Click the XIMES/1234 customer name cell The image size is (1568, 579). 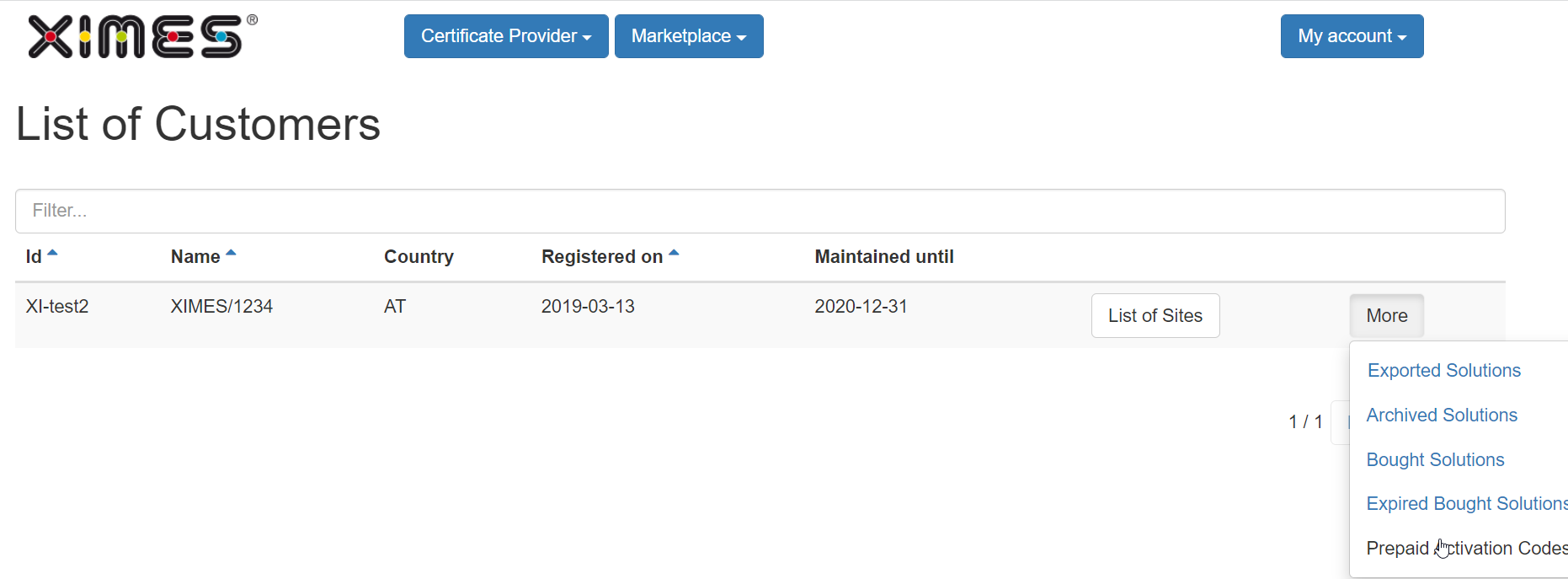(x=221, y=307)
